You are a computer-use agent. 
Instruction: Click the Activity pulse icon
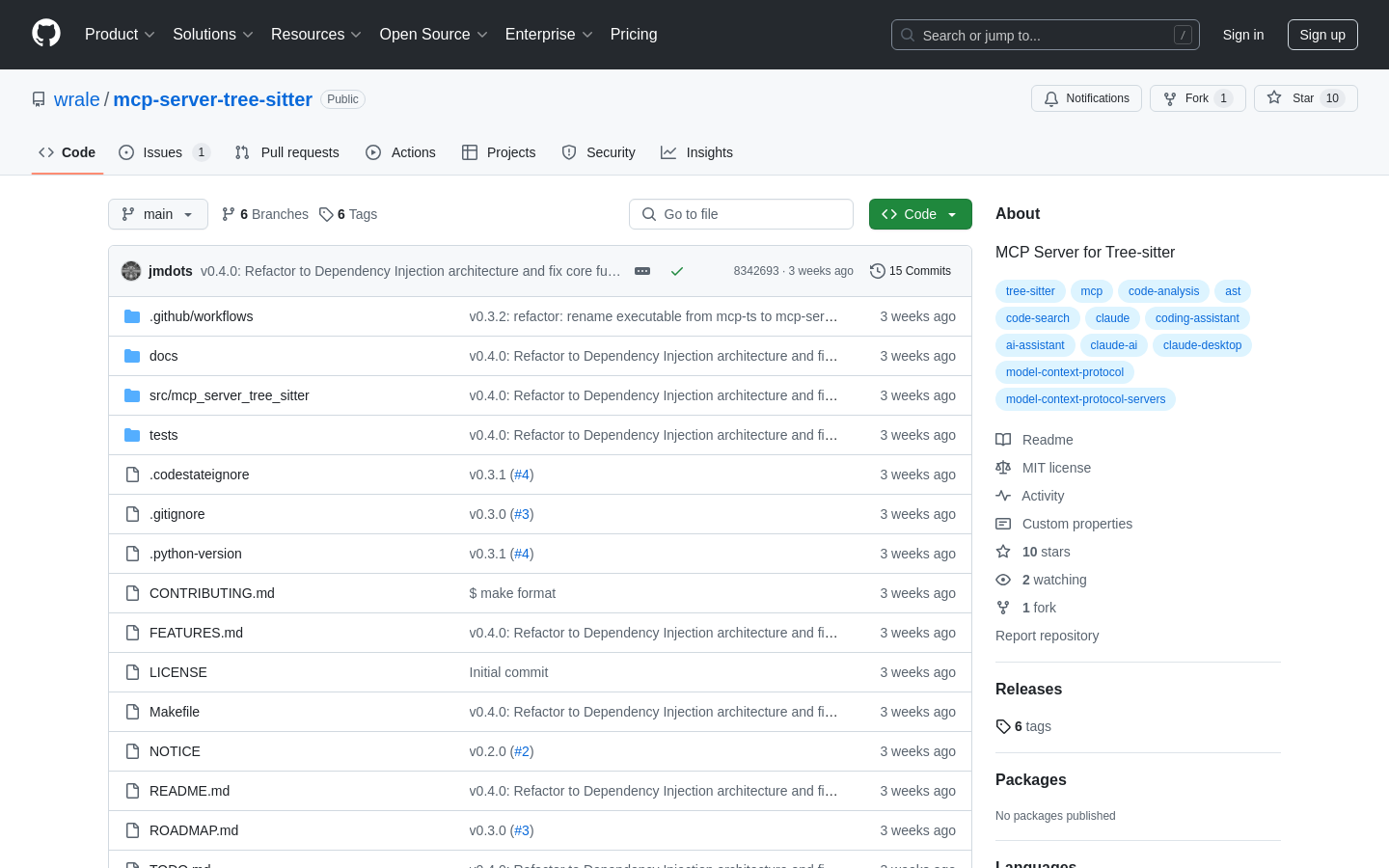pyautogui.click(x=1003, y=496)
